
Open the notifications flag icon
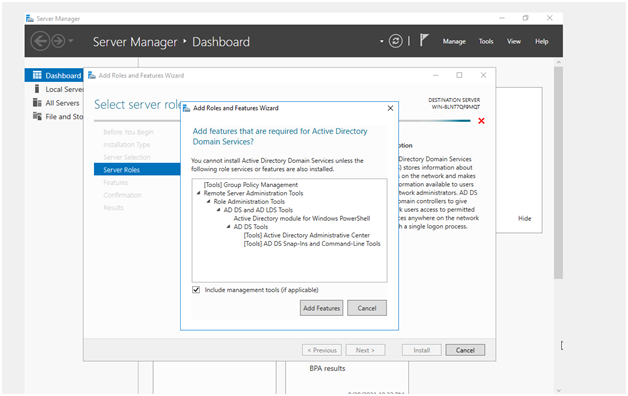click(x=424, y=40)
